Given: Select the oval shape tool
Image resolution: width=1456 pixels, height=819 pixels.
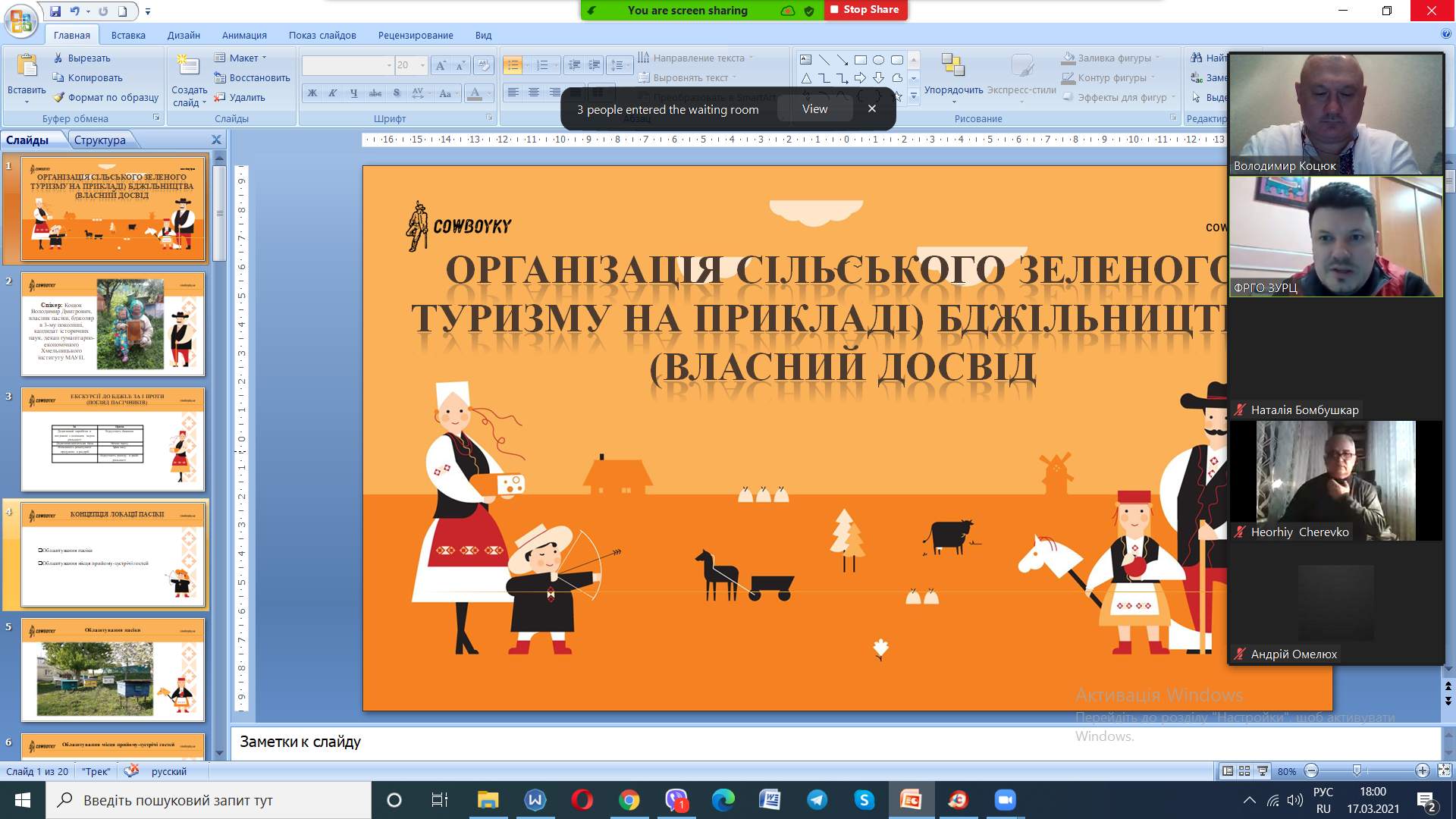Looking at the screenshot, I should click(x=878, y=60).
